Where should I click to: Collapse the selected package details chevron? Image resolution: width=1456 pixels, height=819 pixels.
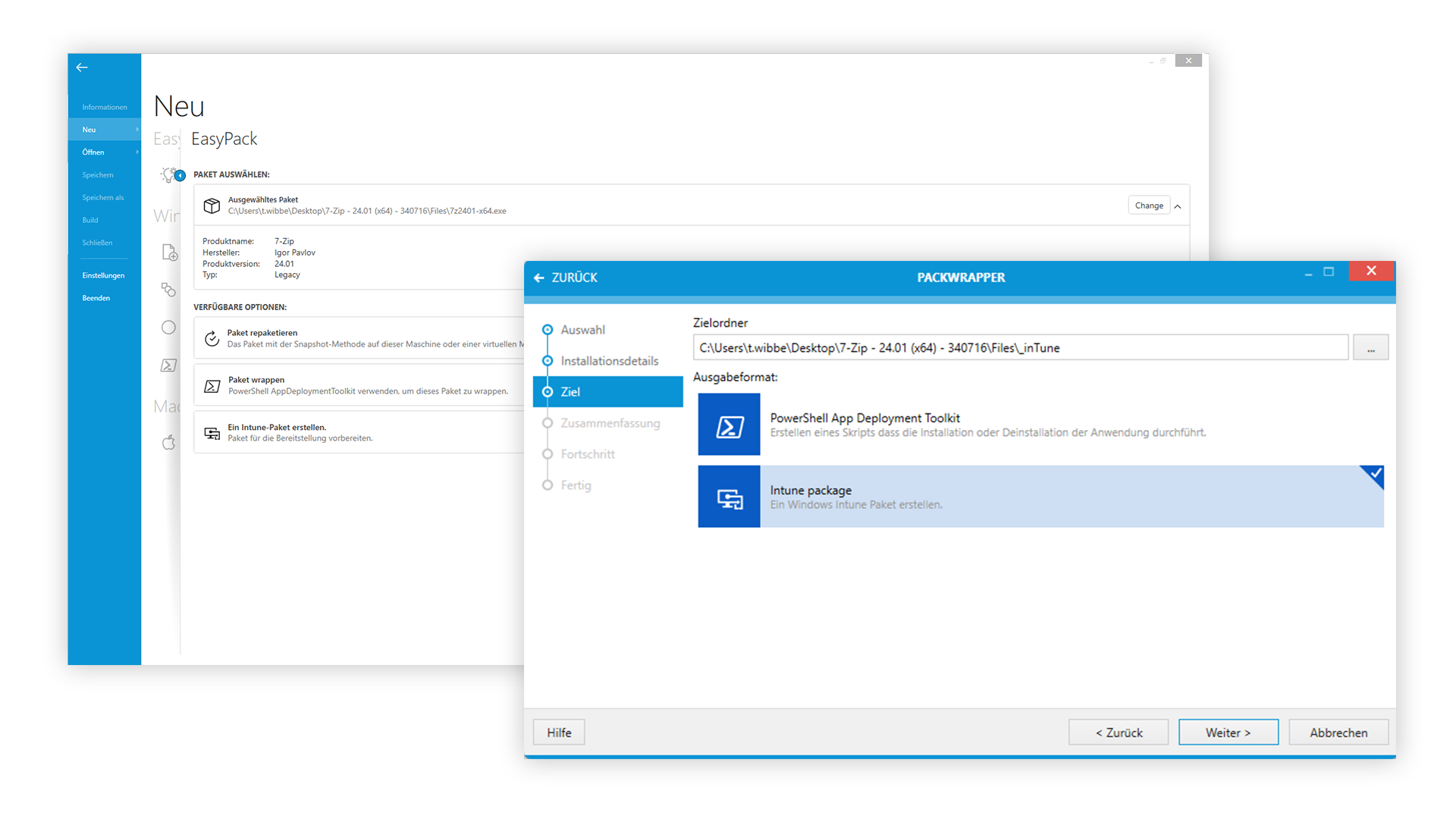1178,206
